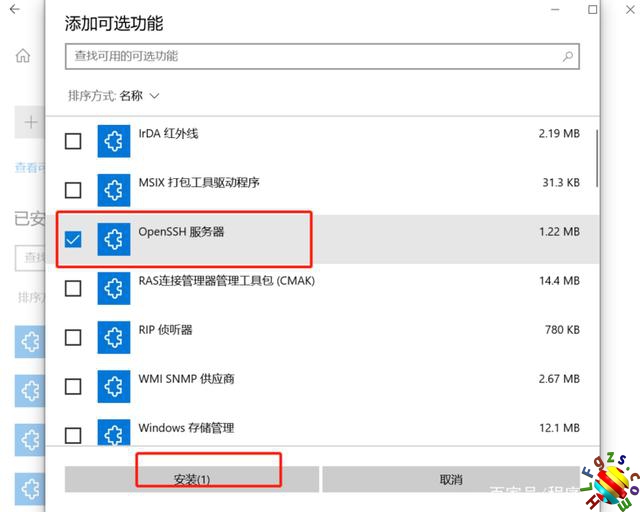The height and width of the screenshot is (512, 640).
Task: Click the Windows 存储管理 feature icon
Action: click(x=114, y=432)
